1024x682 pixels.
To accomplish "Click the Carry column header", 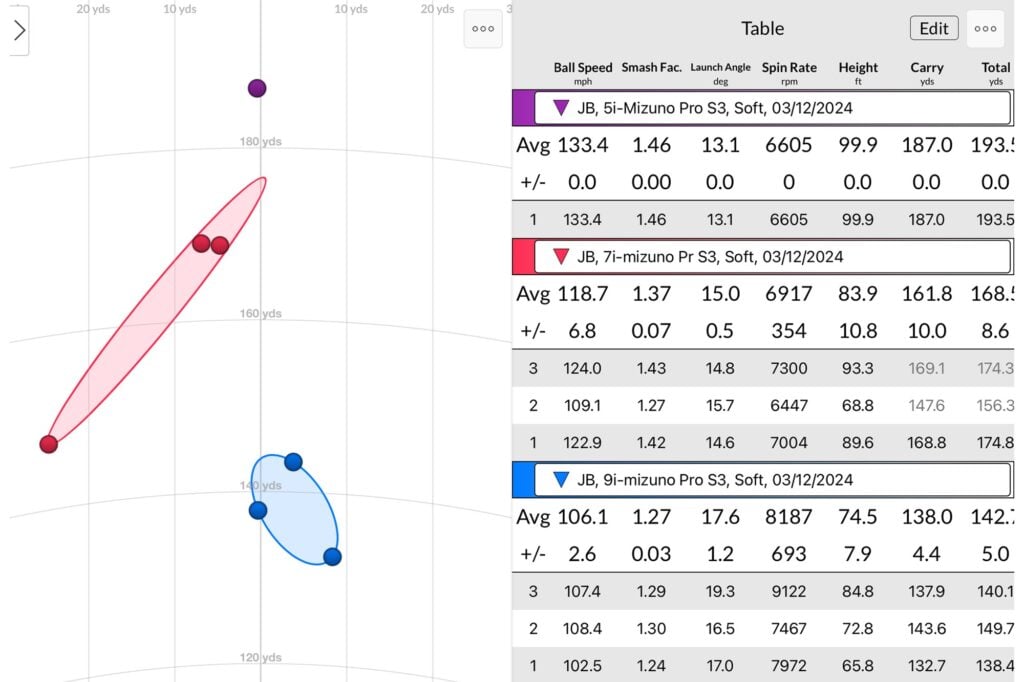I will (x=926, y=73).
